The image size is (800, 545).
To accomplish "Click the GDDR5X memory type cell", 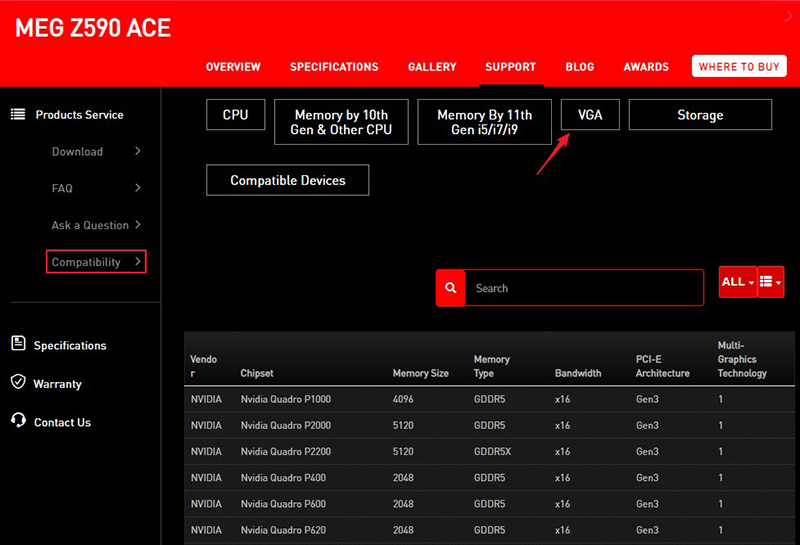I will point(492,452).
